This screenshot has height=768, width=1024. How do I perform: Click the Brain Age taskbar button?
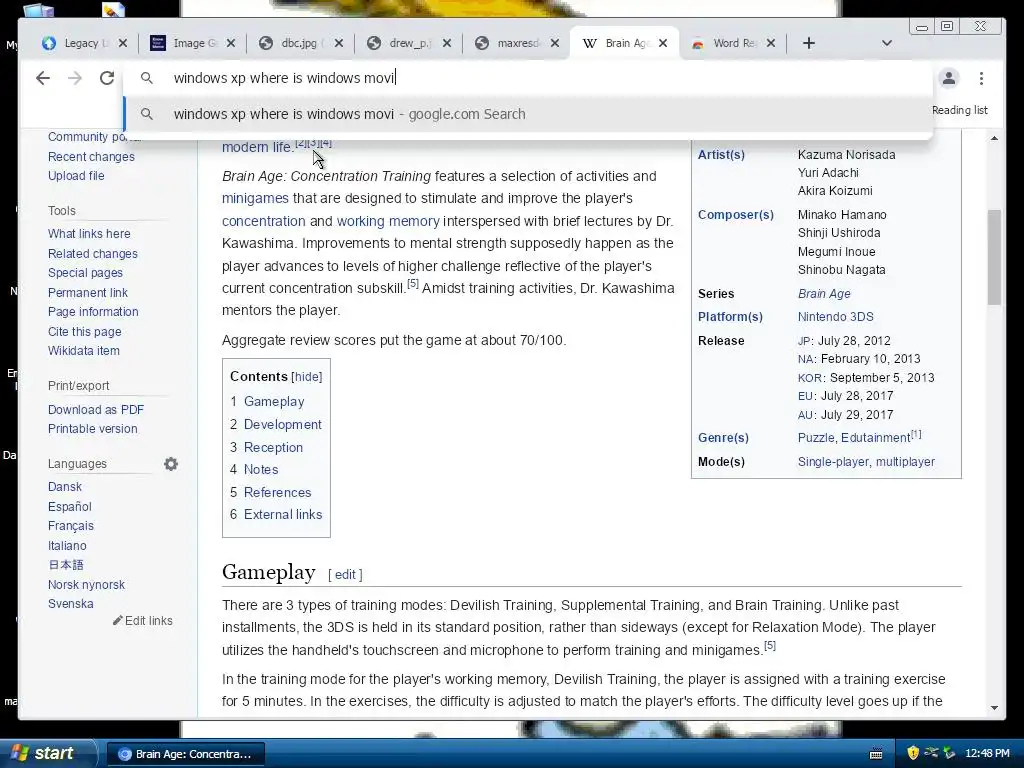(185, 754)
